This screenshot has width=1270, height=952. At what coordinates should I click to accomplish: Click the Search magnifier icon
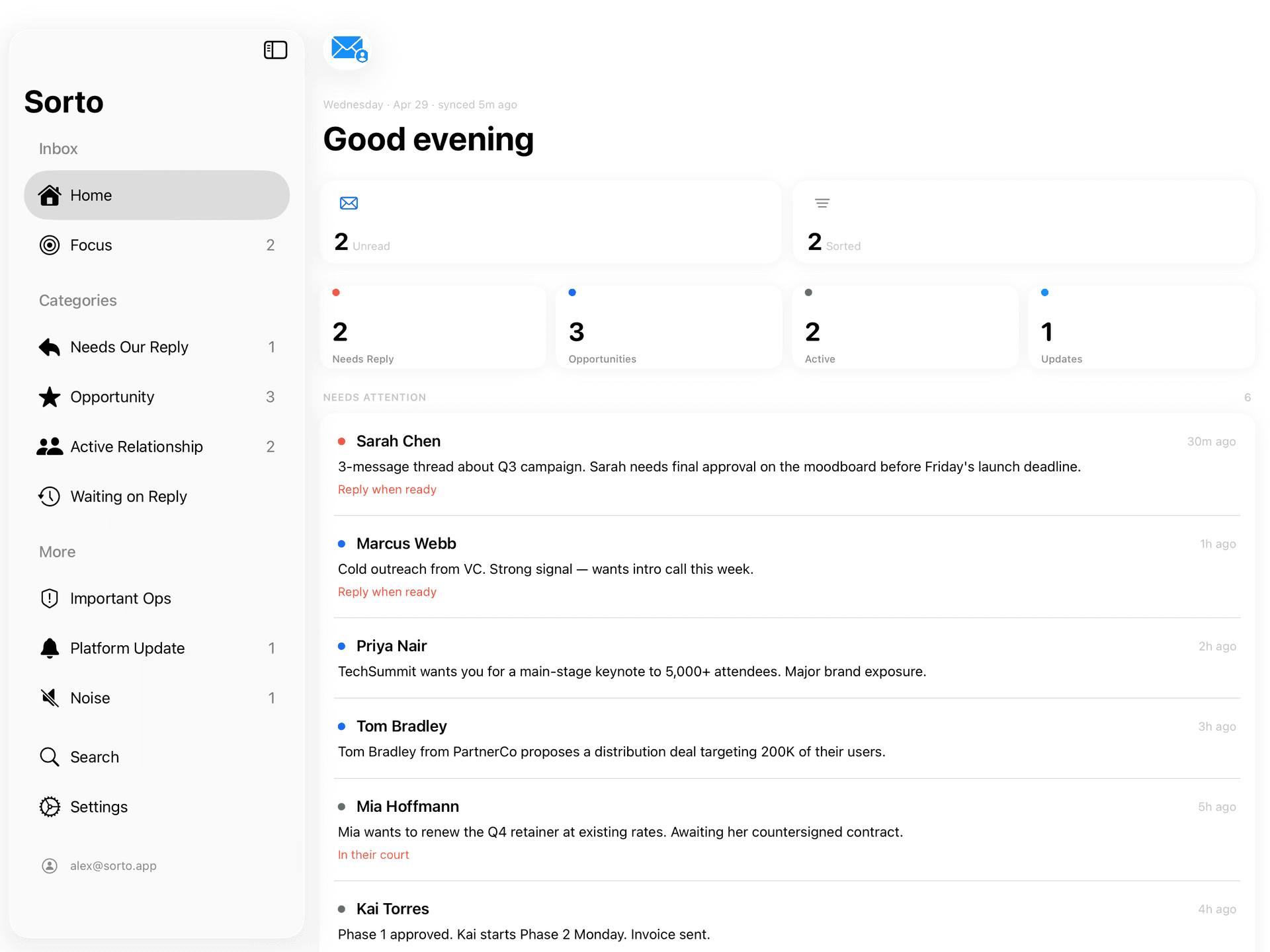pyautogui.click(x=50, y=757)
